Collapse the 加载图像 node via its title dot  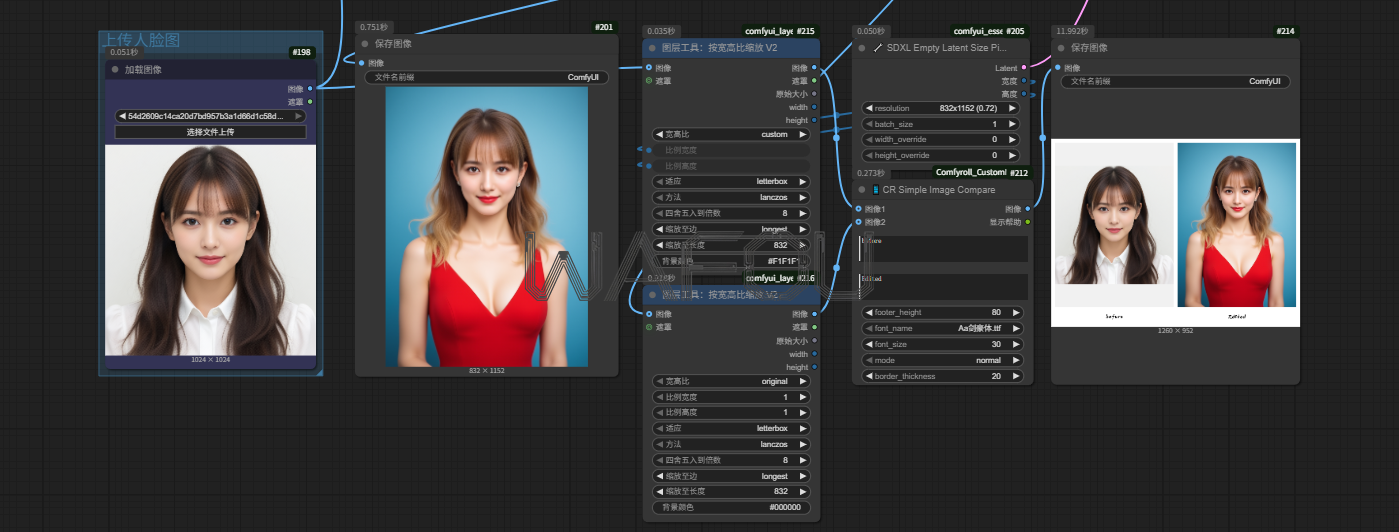pos(116,70)
